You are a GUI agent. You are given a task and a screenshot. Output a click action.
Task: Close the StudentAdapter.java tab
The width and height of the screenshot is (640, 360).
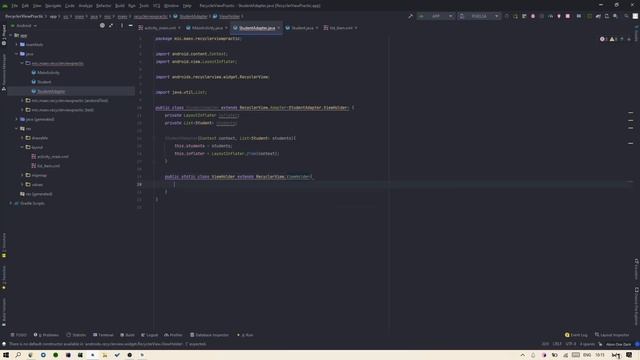279,28
